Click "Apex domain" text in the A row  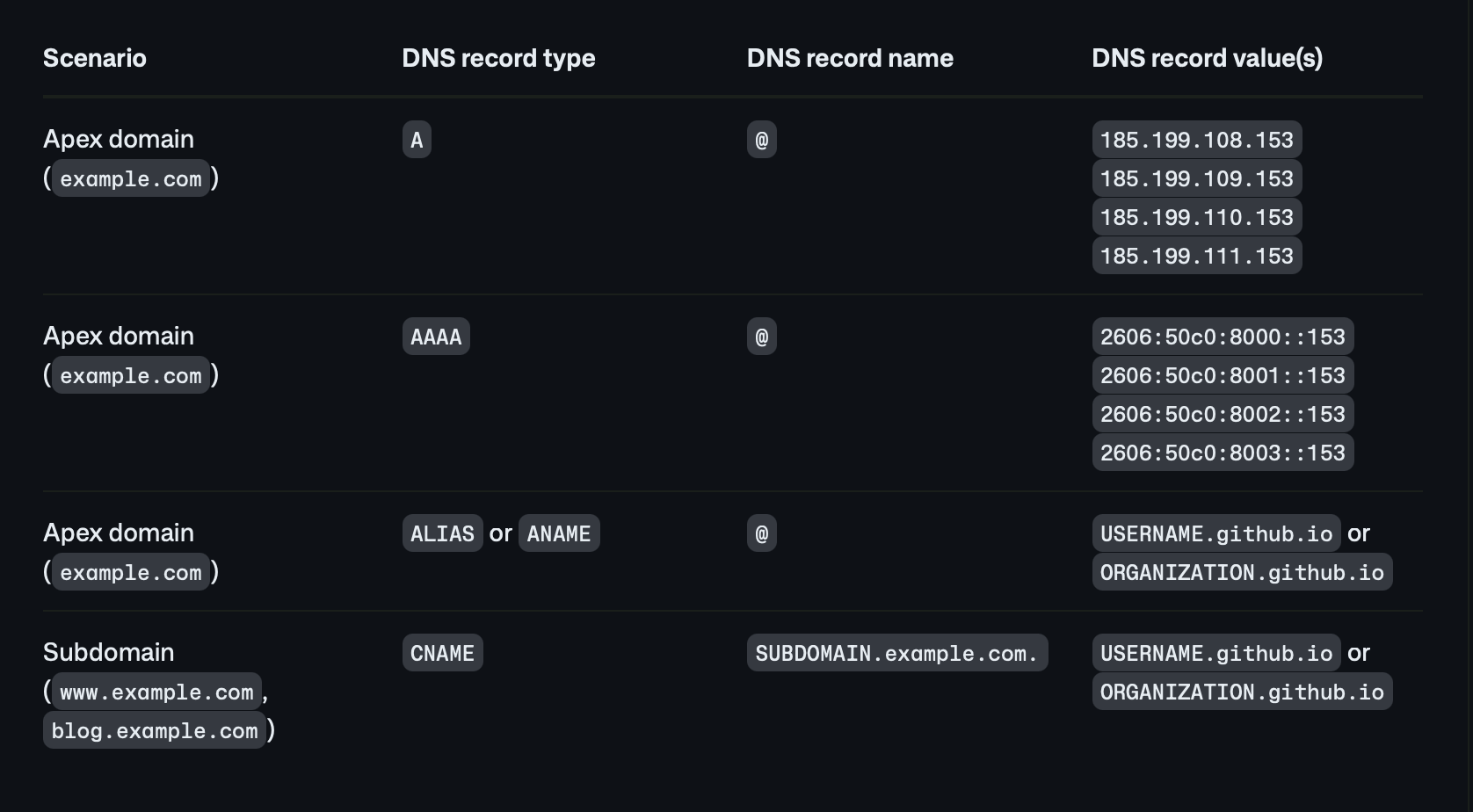coord(119,139)
